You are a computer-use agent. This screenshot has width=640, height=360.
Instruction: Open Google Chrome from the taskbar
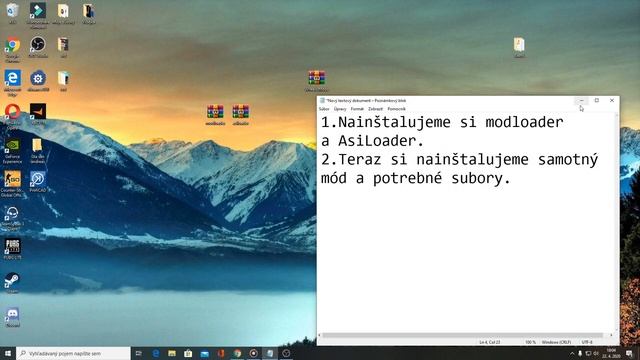tap(237, 353)
